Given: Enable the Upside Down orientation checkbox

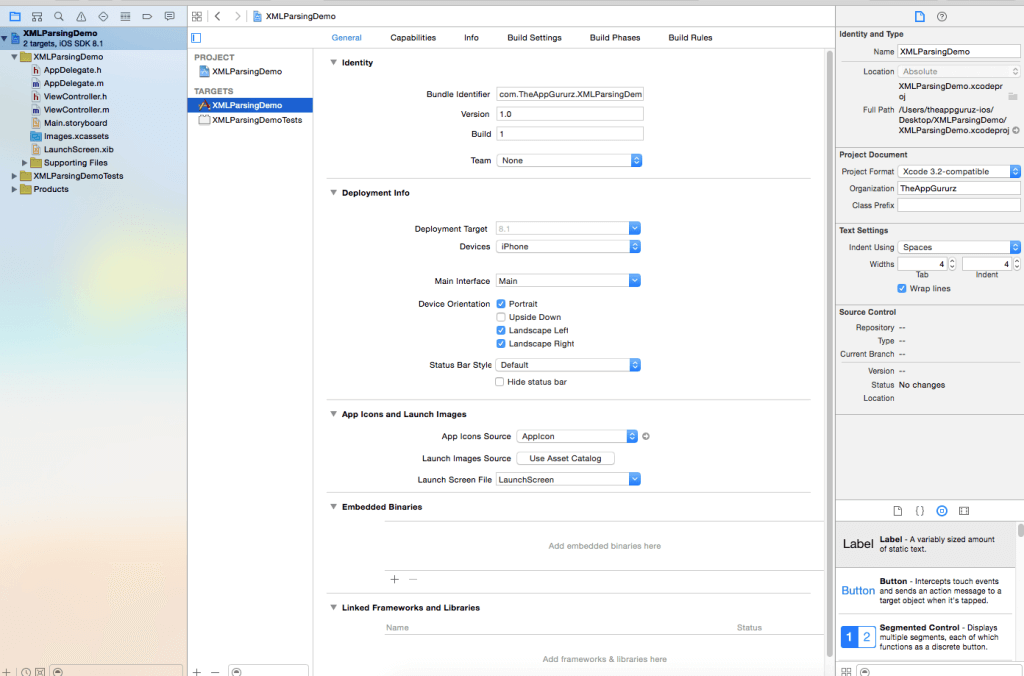Looking at the screenshot, I should (x=501, y=317).
